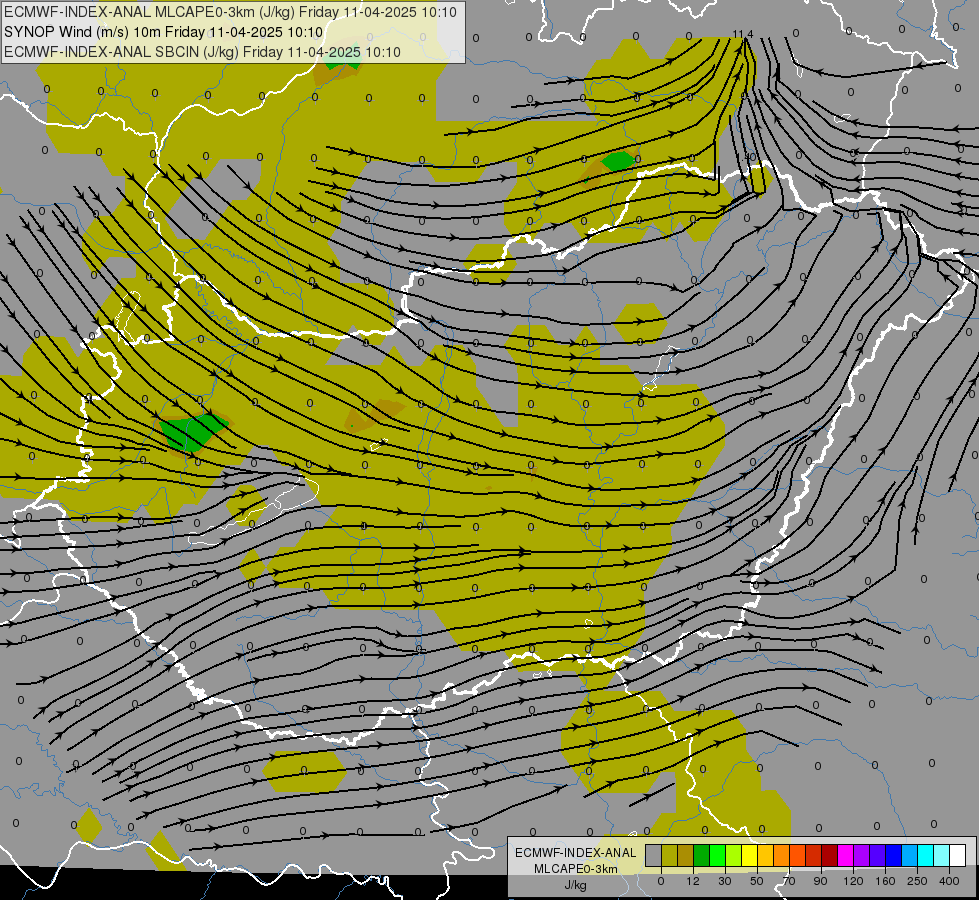This screenshot has width=979, height=900.
Task: Click the legend scale label 0
Action: [661, 881]
